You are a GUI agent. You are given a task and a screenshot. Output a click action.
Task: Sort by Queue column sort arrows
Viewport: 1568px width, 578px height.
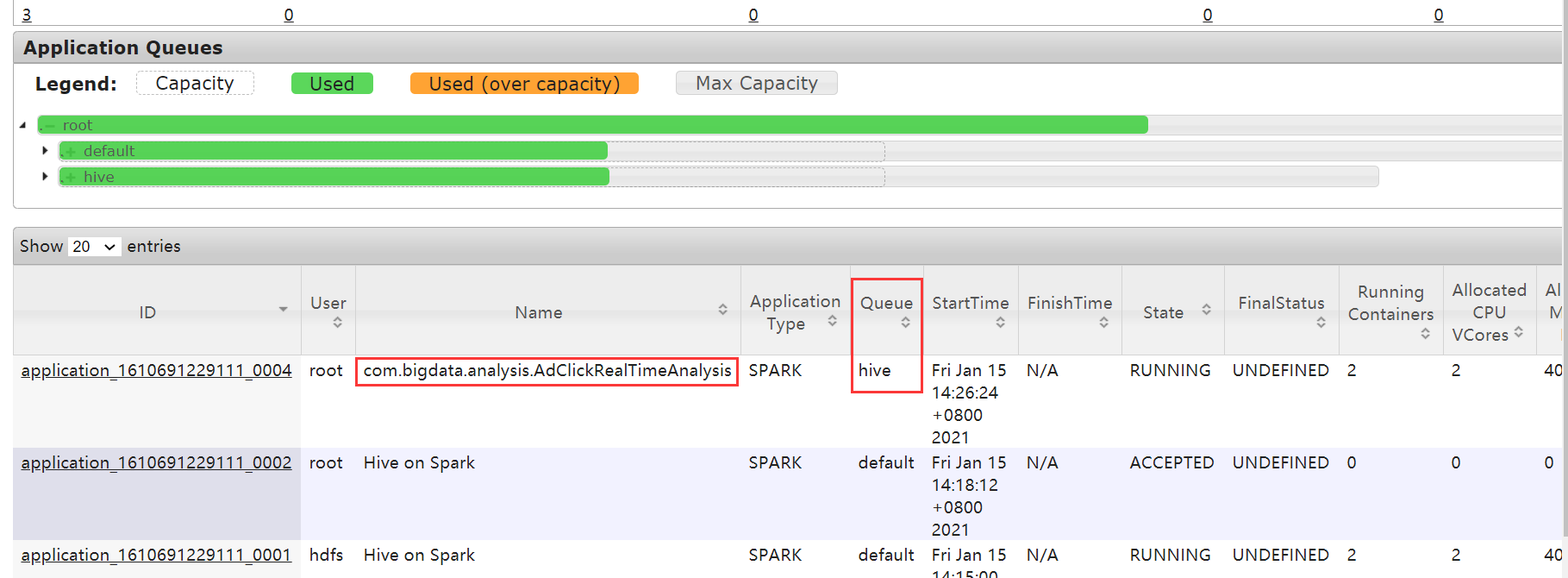(x=905, y=322)
